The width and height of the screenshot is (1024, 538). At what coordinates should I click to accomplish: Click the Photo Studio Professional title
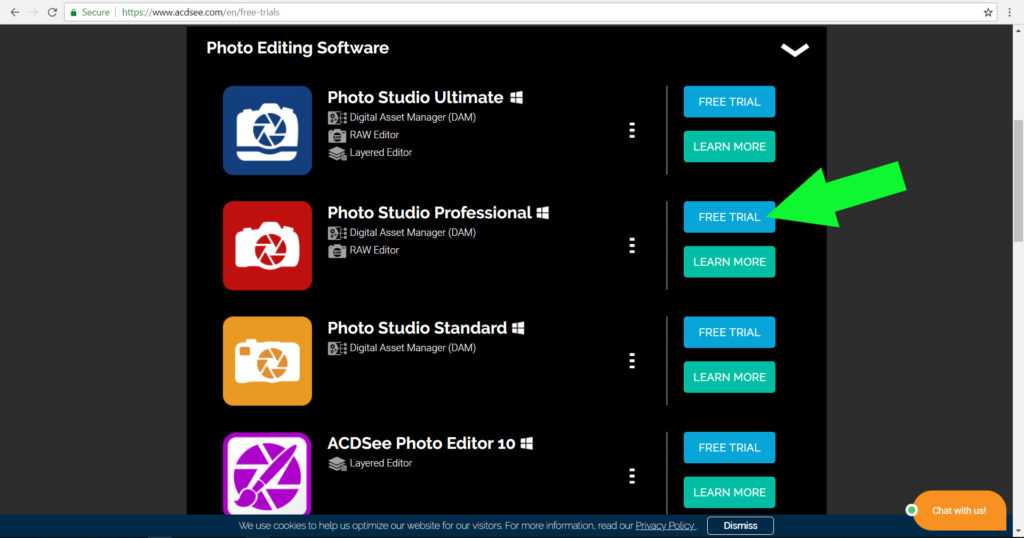[x=429, y=213]
